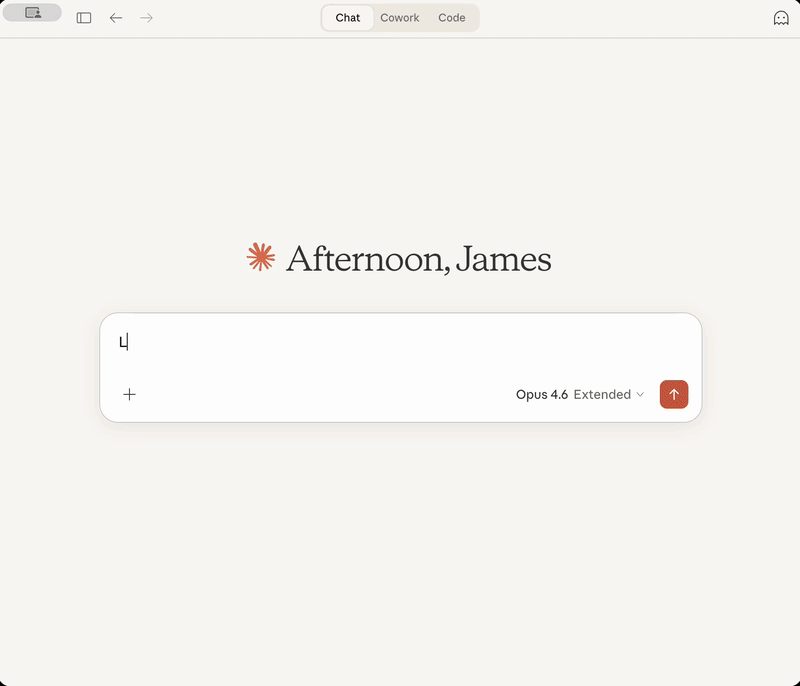The width and height of the screenshot is (800, 686).
Task: Focus the message input field
Action: 401,343
